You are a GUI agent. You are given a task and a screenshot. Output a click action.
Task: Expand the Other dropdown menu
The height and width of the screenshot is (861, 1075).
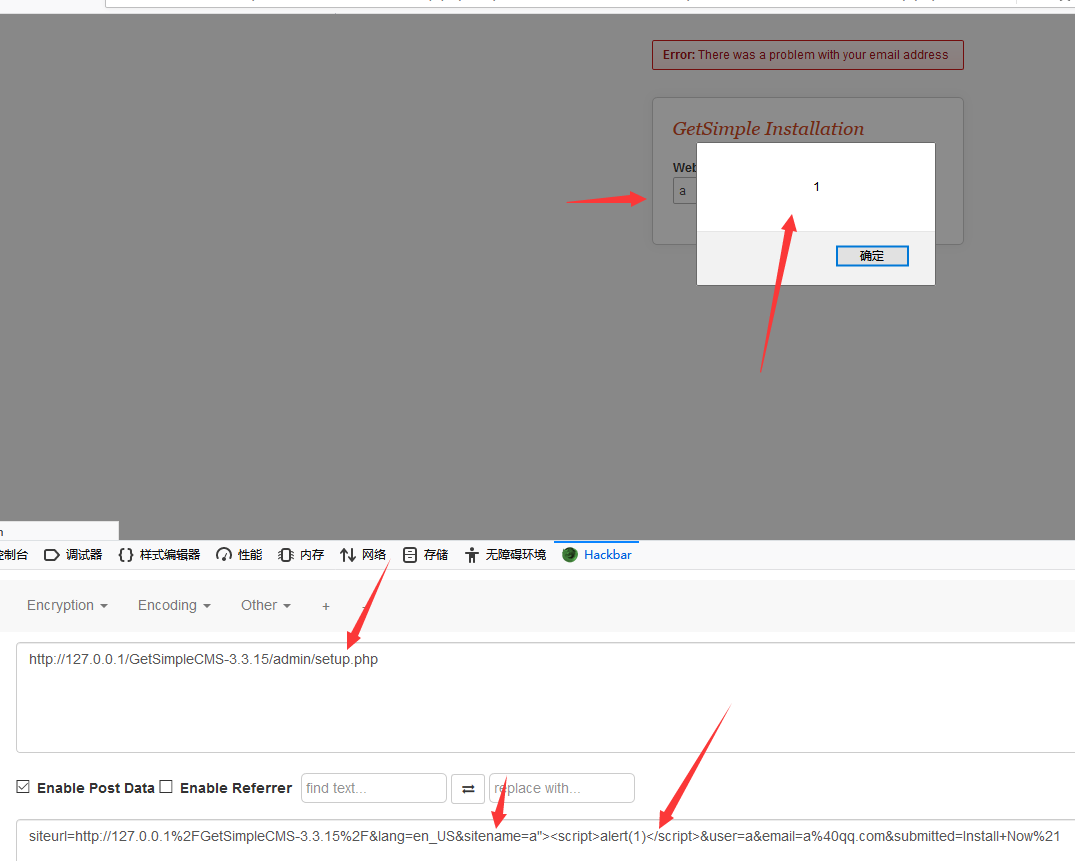pos(265,605)
